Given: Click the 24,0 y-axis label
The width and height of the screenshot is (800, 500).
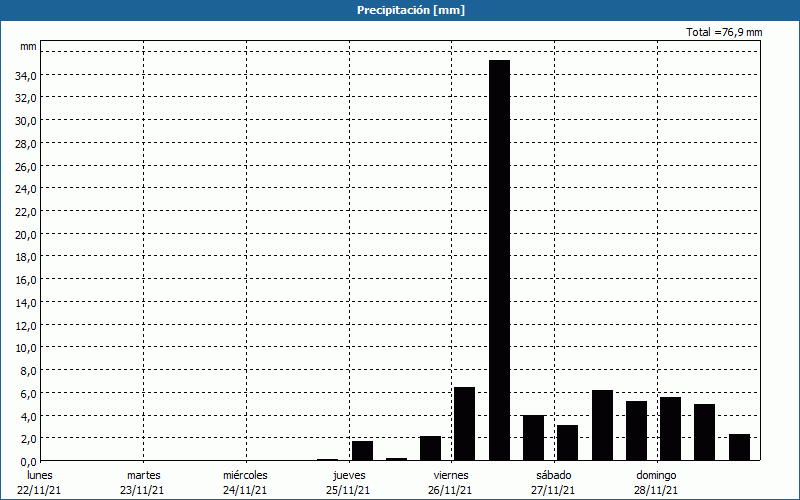Looking at the screenshot, I should click(x=26, y=189).
